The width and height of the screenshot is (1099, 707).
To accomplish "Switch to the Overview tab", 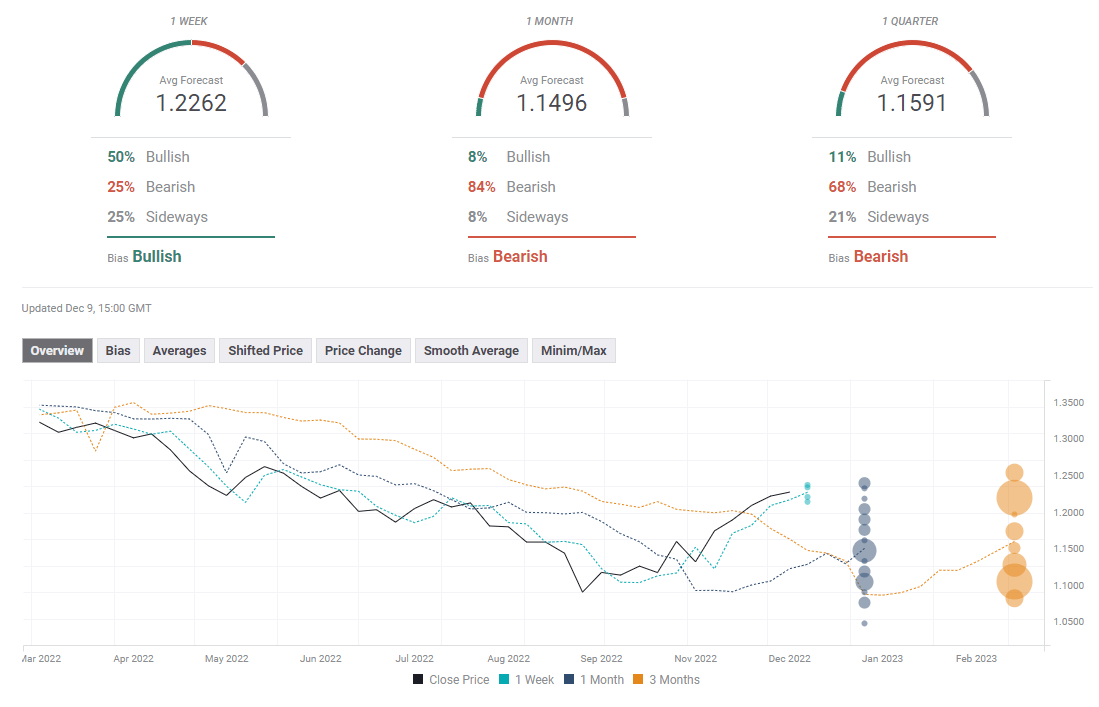I will (x=58, y=350).
